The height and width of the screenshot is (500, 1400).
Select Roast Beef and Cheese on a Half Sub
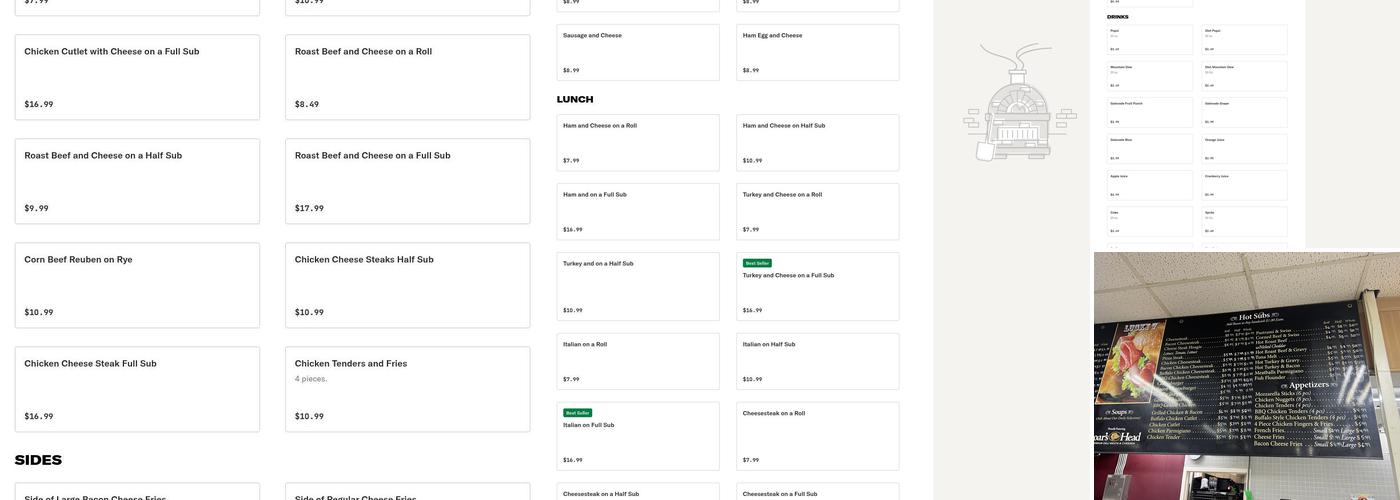tap(137, 181)
